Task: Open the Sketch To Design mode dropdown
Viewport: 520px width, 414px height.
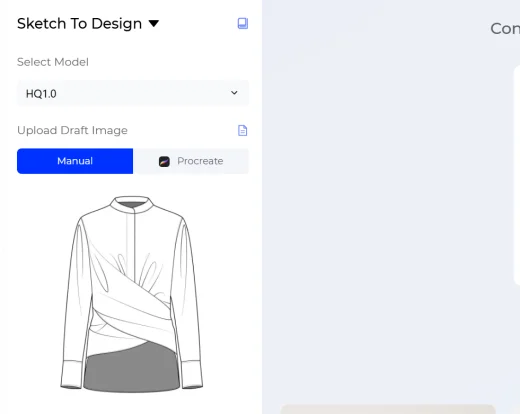Action: [x=88, y=24]
